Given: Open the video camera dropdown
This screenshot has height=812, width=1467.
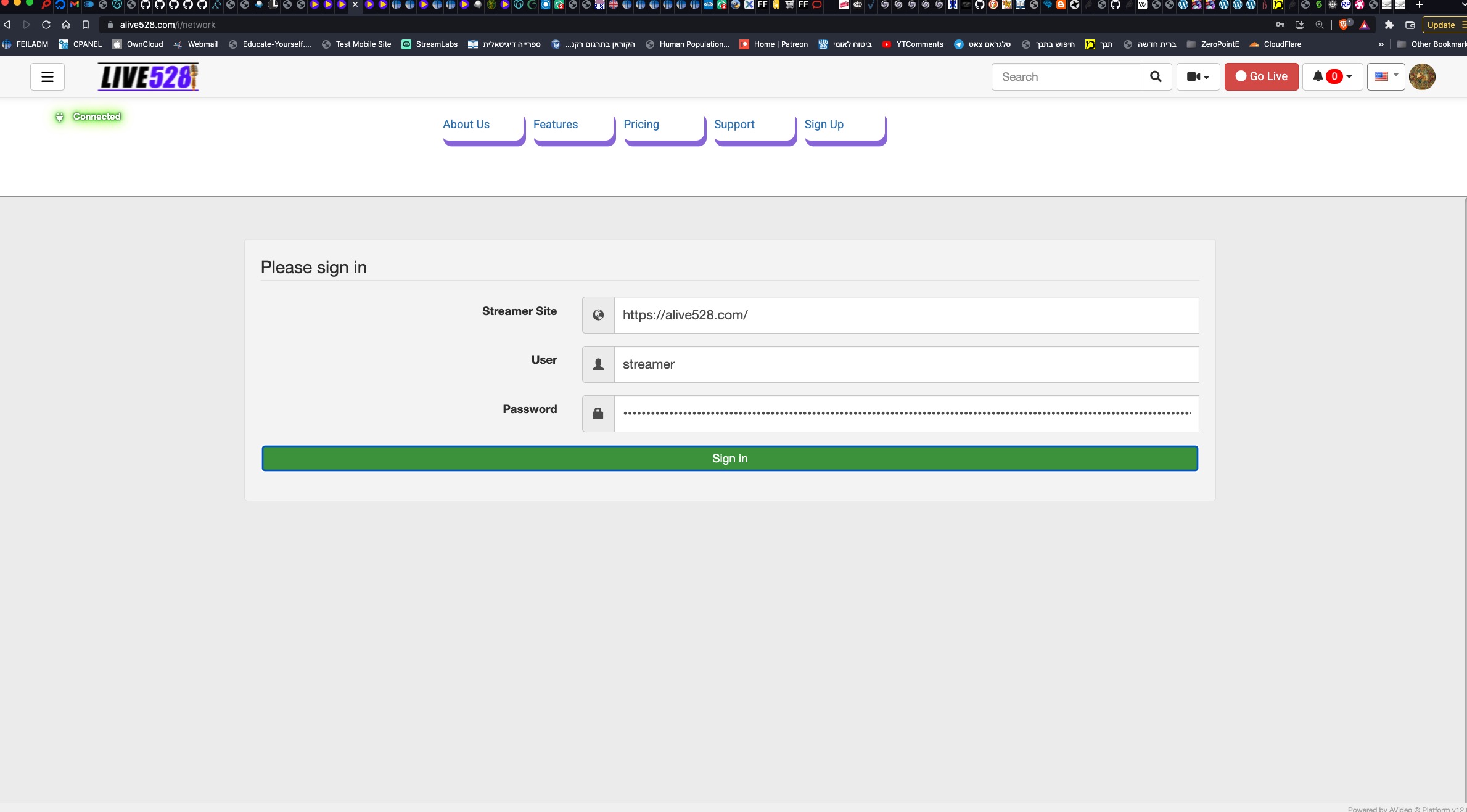Looking at the screenshot, I should [x=1198, y=77].
